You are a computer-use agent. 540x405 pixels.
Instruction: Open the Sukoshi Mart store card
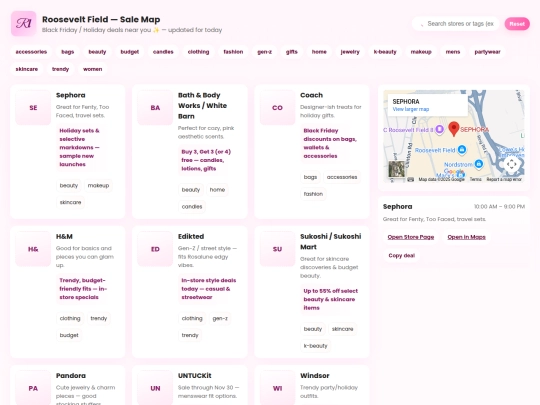pos(312,292)
